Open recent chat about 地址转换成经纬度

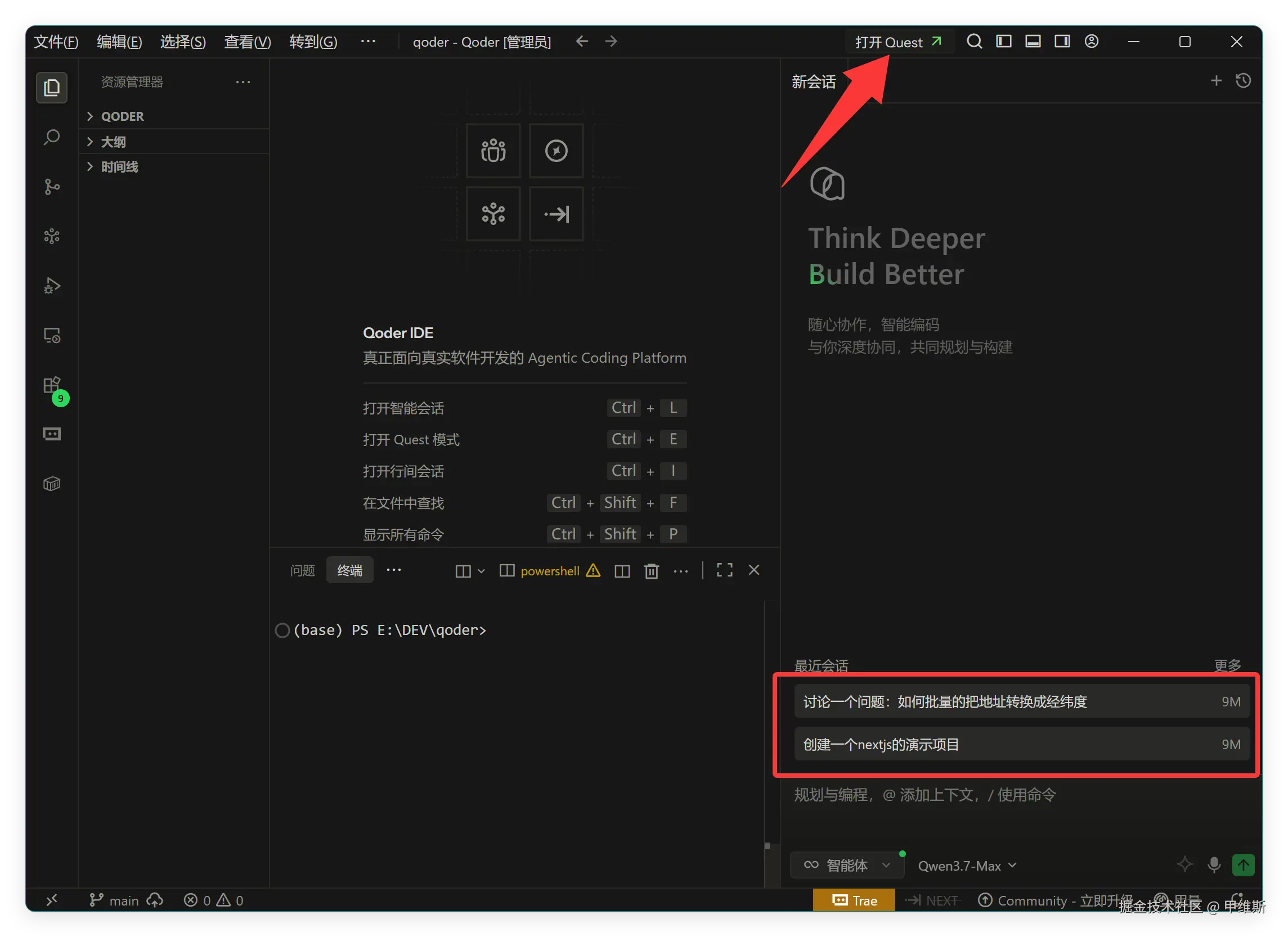click(1021, 701)
